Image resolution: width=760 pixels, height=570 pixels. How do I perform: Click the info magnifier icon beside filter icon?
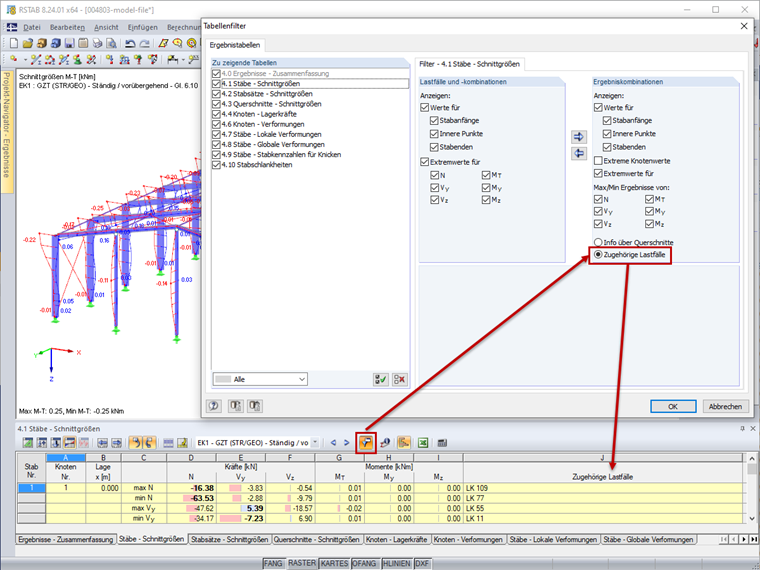pos(385,443)
